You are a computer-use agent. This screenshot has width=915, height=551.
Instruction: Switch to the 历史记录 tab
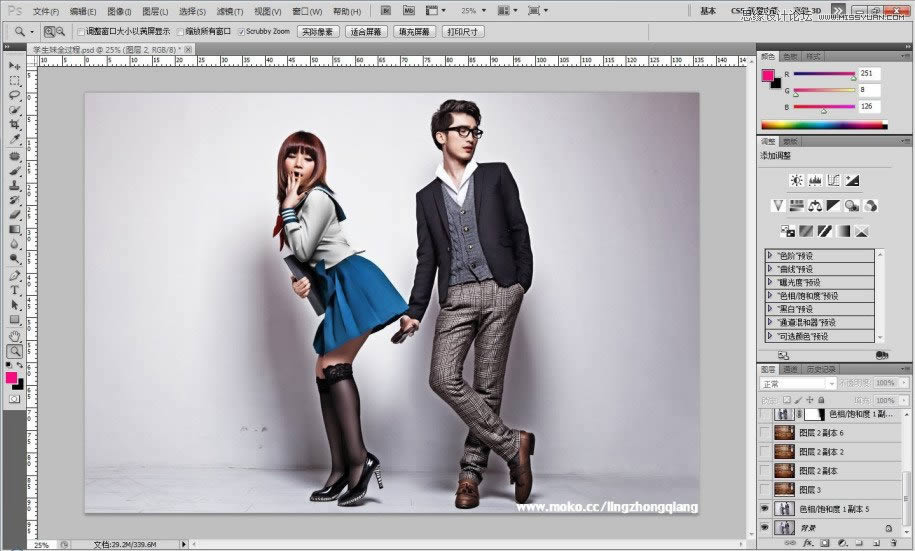coord(821,369)
